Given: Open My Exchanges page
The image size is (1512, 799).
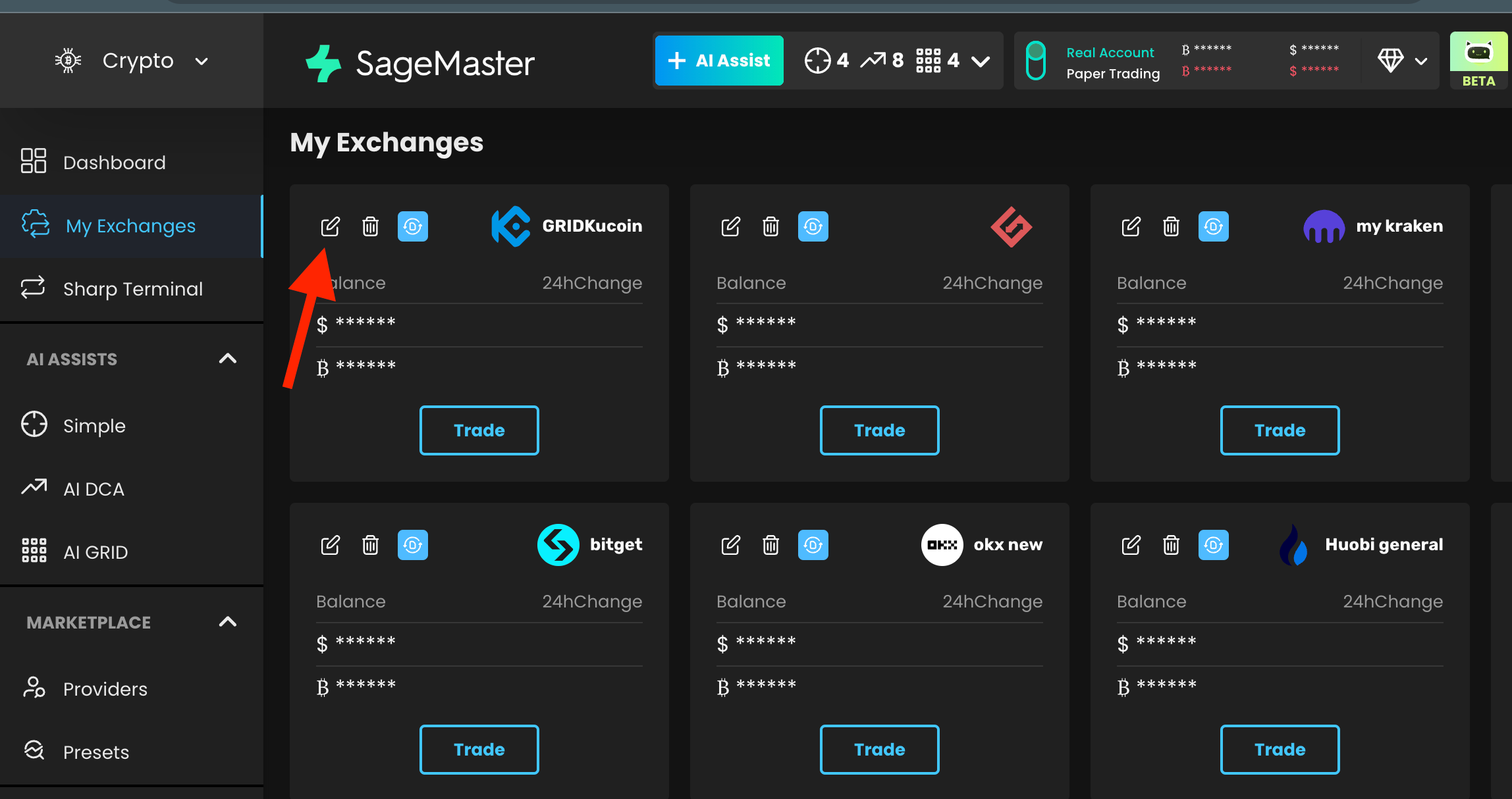Looking at the screenshot, I should click(132, 226).
